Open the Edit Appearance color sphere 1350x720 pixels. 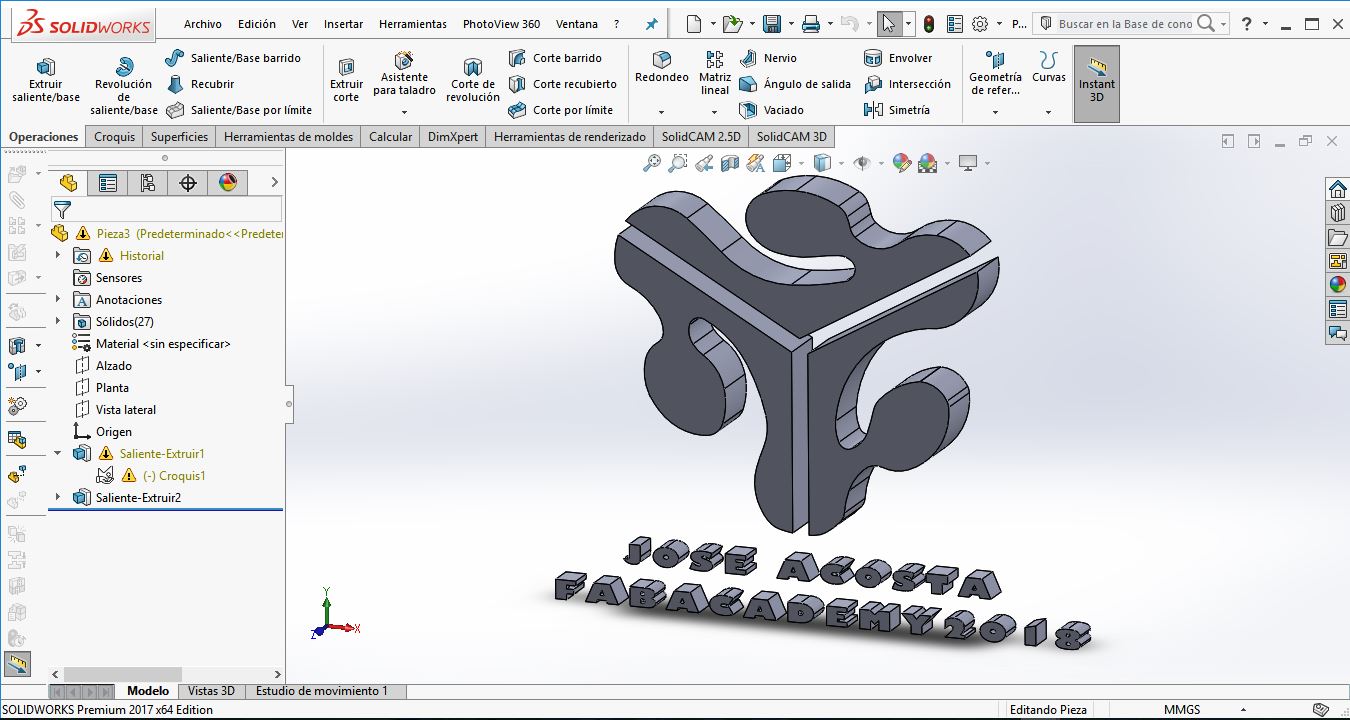[x=901, y=163]
